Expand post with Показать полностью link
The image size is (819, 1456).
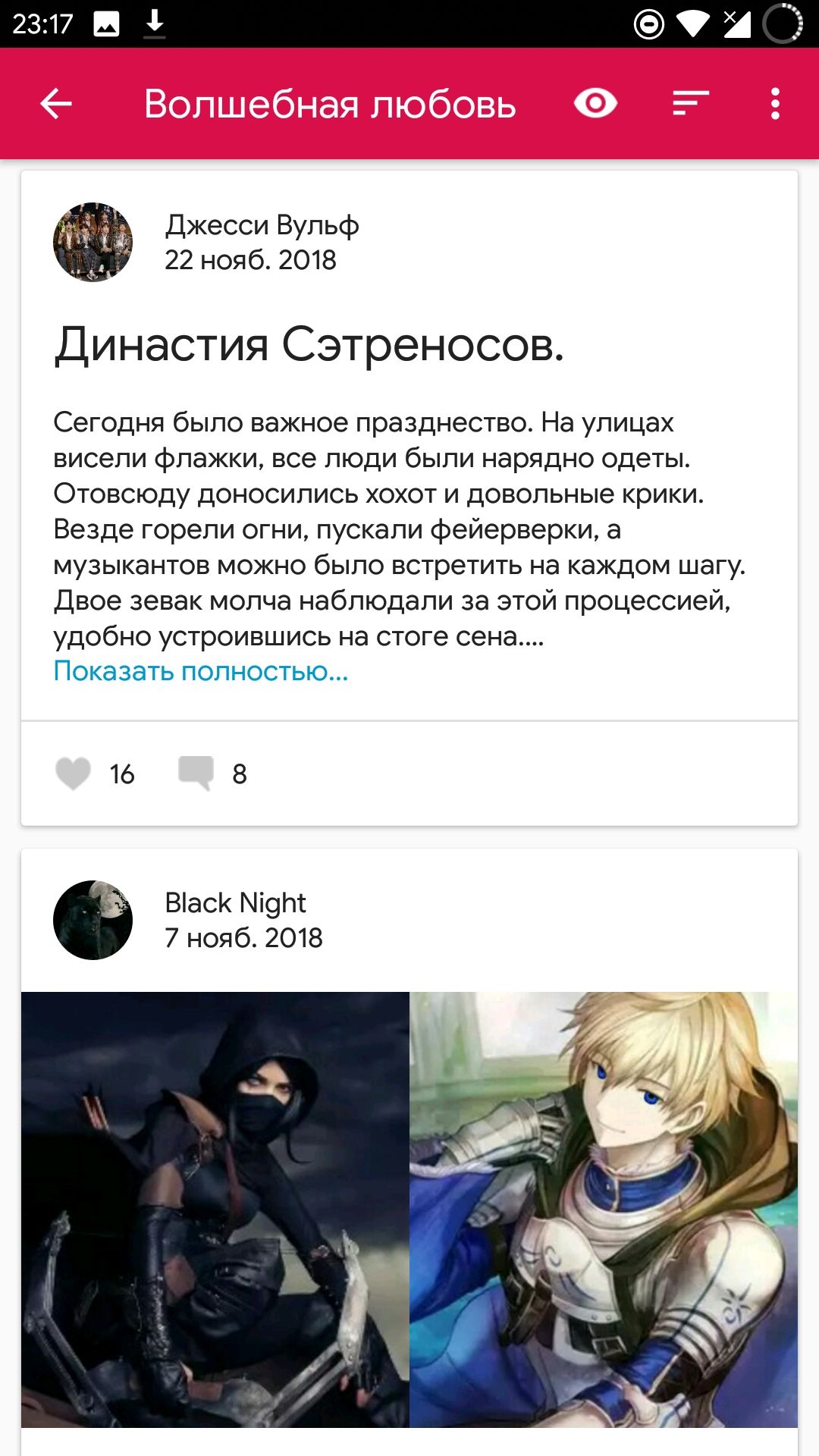[201, 671]
